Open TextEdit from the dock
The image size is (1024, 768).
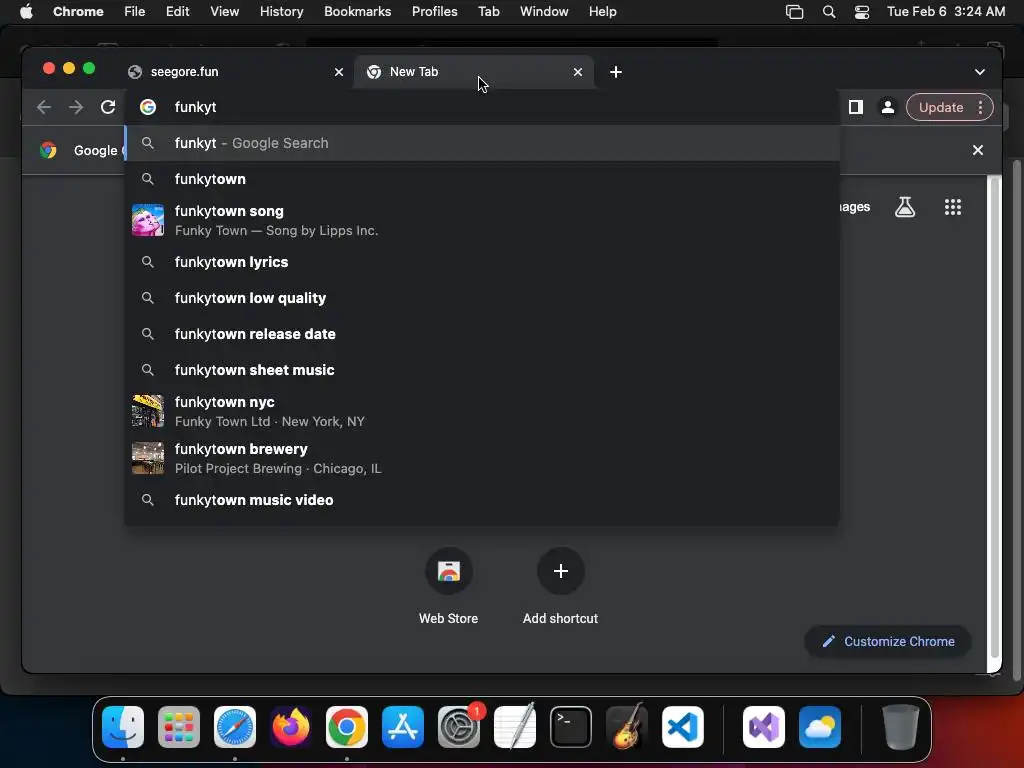click(515, 727)
